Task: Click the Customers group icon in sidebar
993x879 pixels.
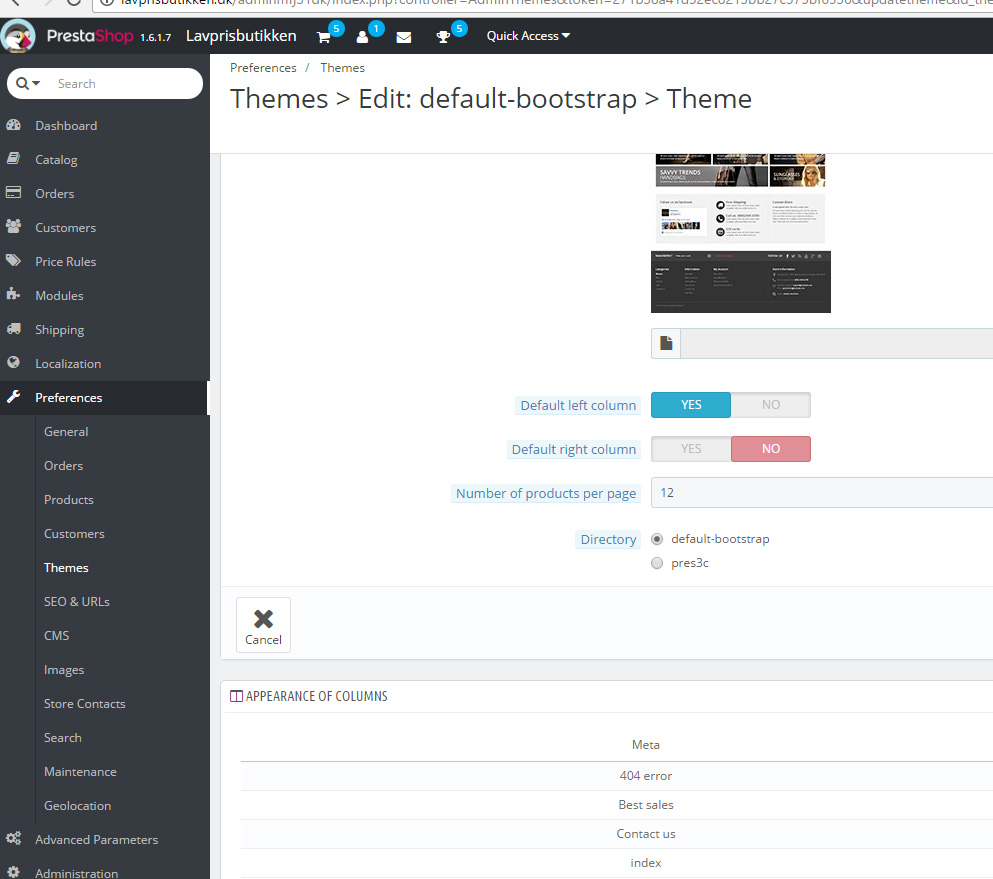Action: click(x=13, y=226)
